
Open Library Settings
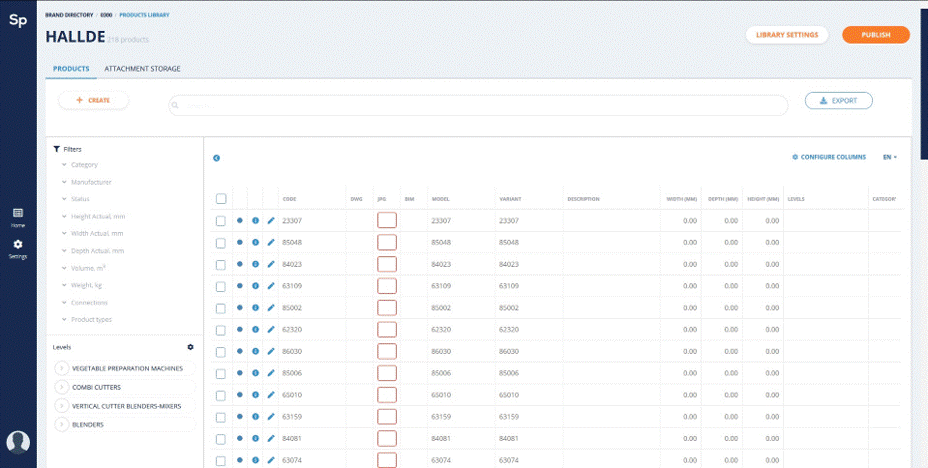[787, 35]
